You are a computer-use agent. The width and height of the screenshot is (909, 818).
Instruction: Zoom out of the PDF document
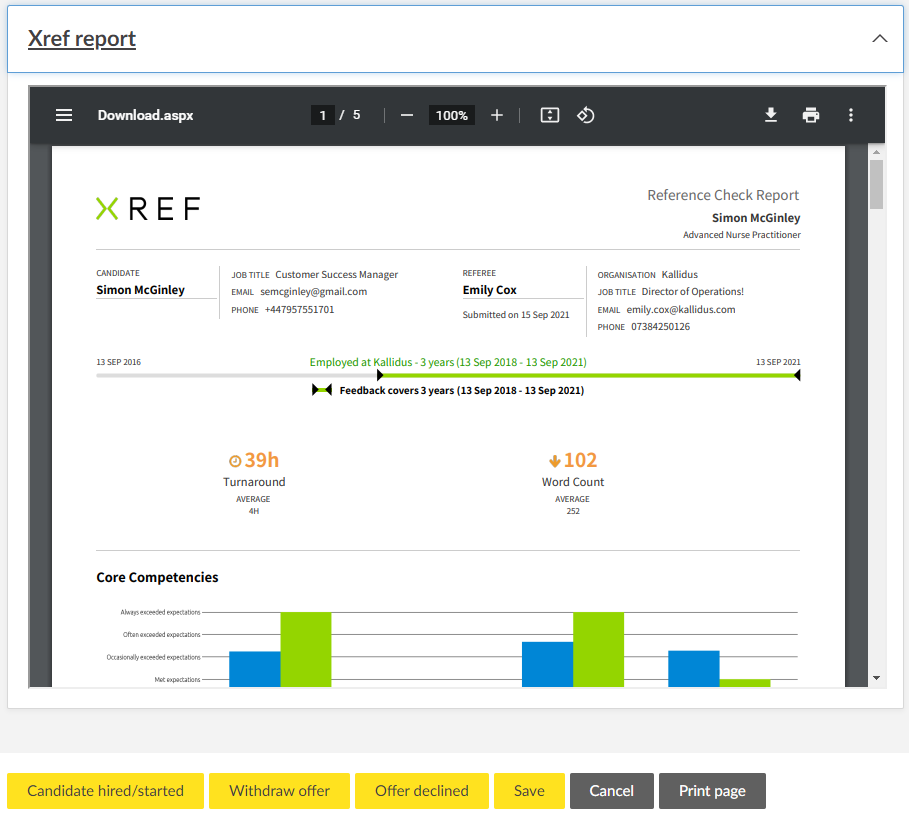click(407, 115)
